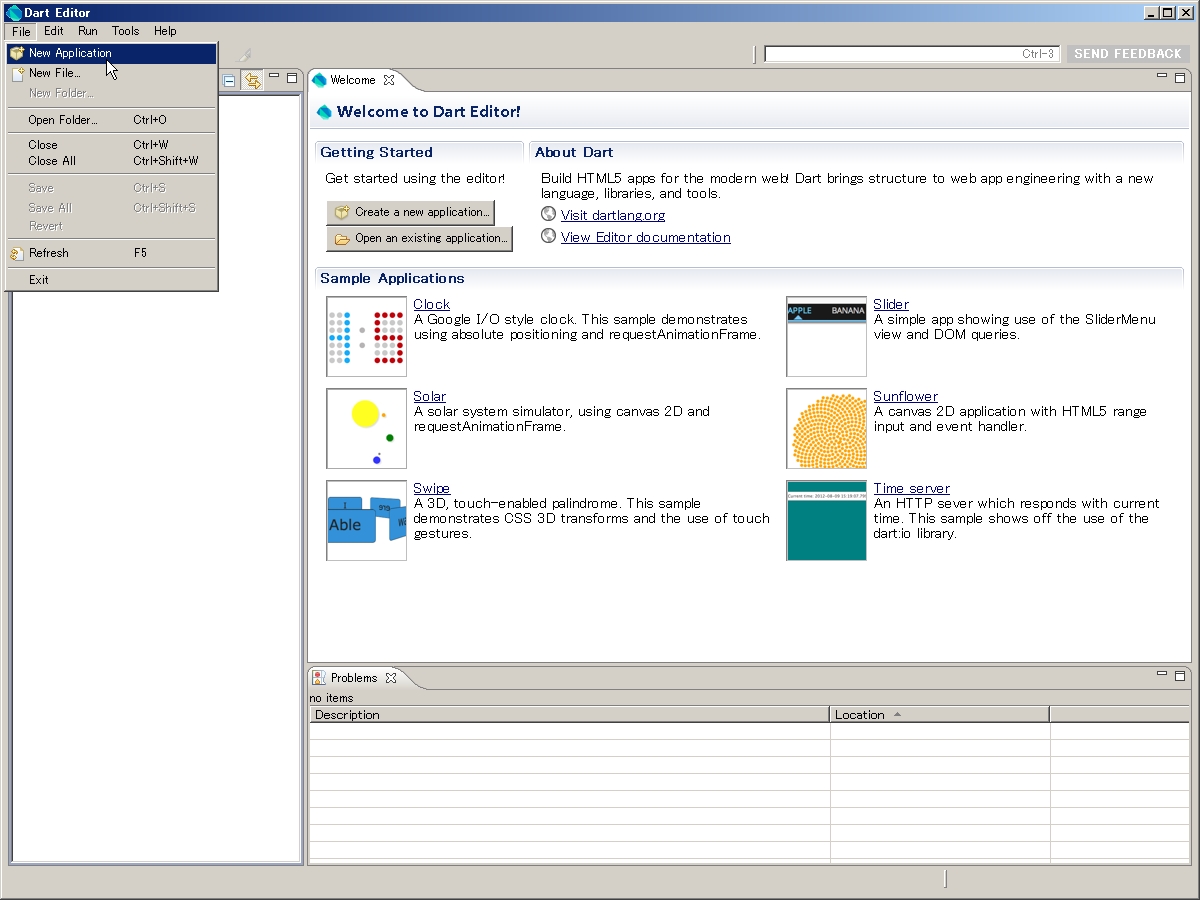This screenshot has height=900, width=1200.
Task: Click the Dart logo beside Welcome heading
Action: (x=324, y=112)
